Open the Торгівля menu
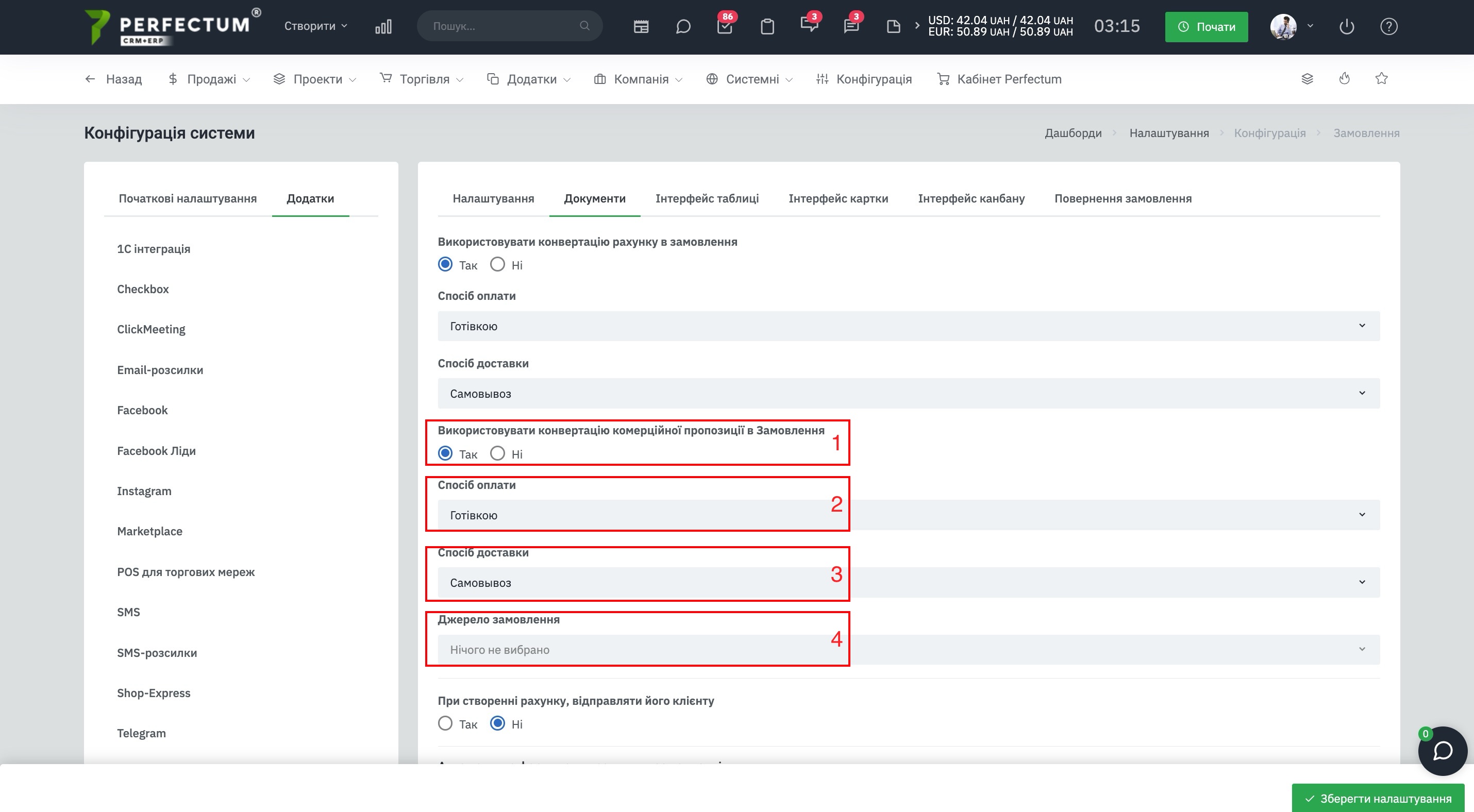This screenshot has height=812, width=1474. 422,79
